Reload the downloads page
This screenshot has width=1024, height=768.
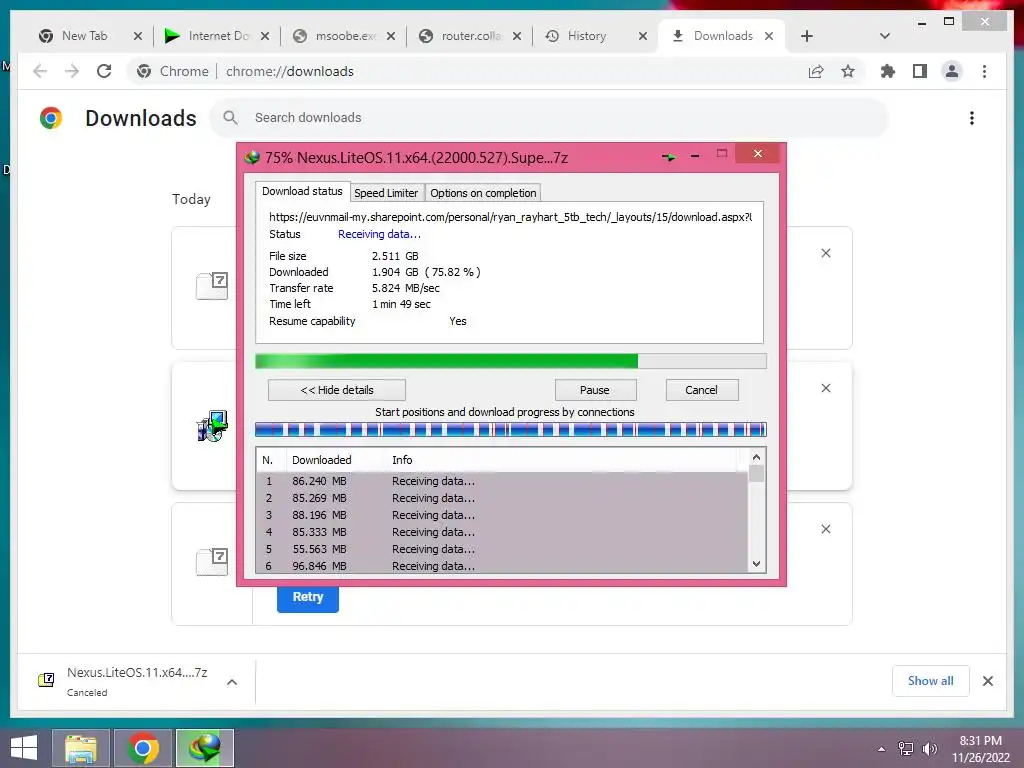(x=104, y=71)
